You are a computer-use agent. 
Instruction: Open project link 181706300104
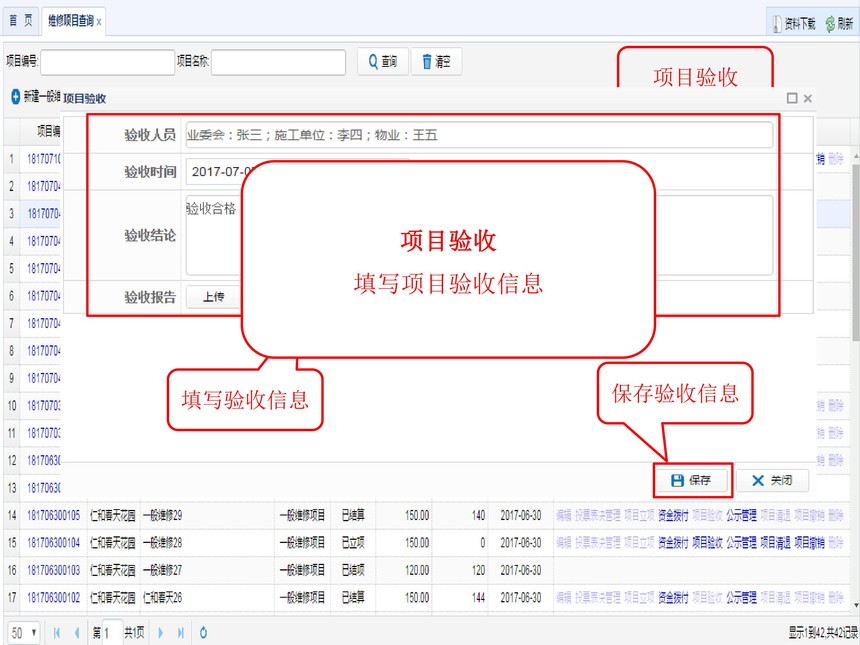tap(54, 543)
